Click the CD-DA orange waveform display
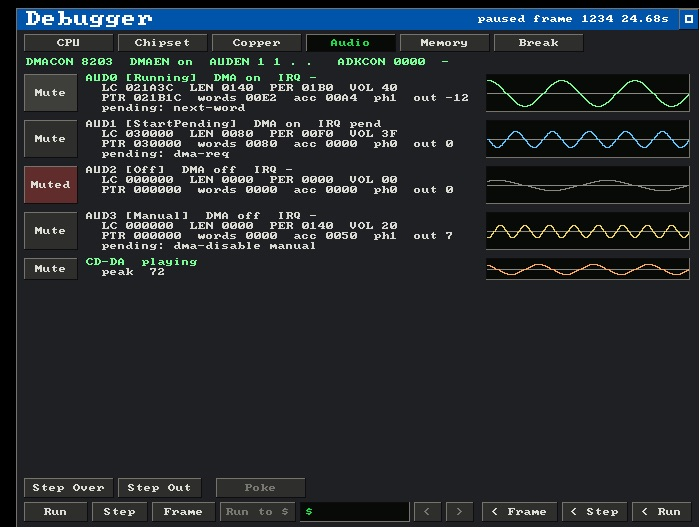The width and height of the screenshot is (699, 527). click(x=588, y=269)
